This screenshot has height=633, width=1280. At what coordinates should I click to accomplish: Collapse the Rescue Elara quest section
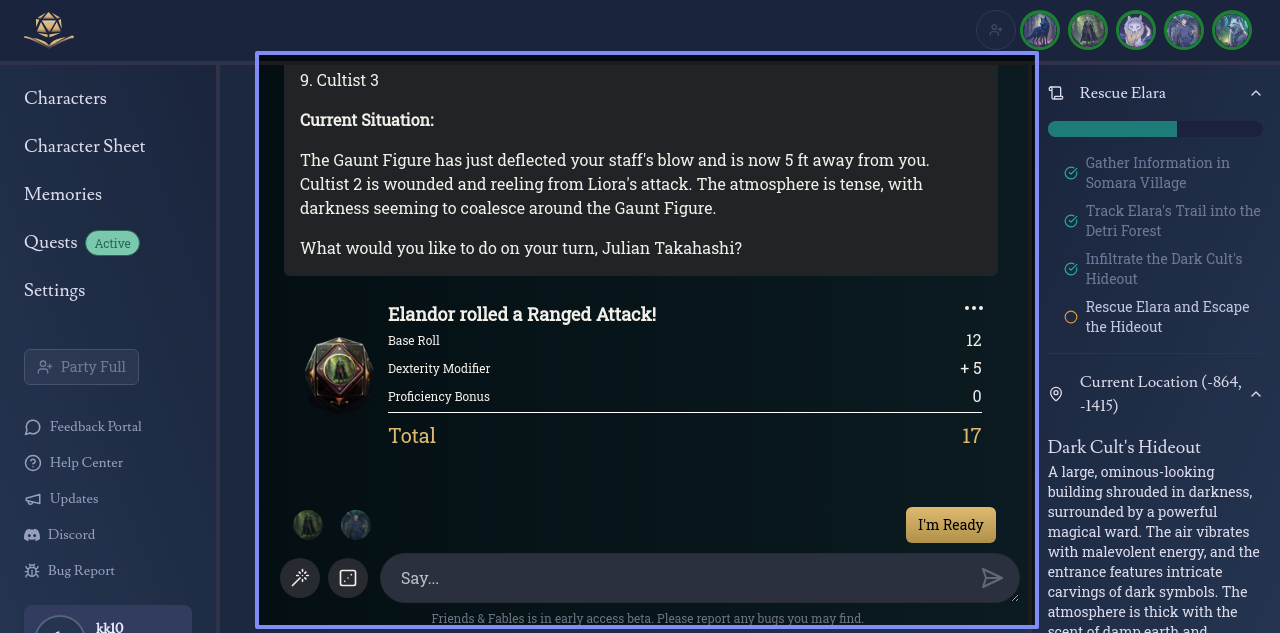[x=1256, y=93]
